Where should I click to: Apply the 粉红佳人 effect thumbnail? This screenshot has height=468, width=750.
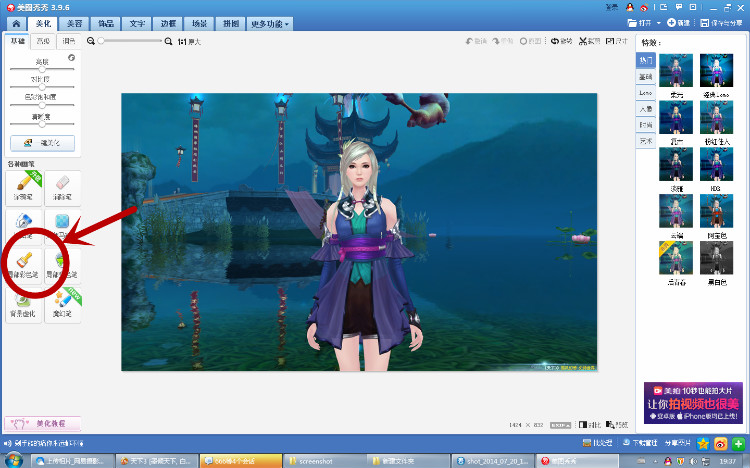pos(716,117)
